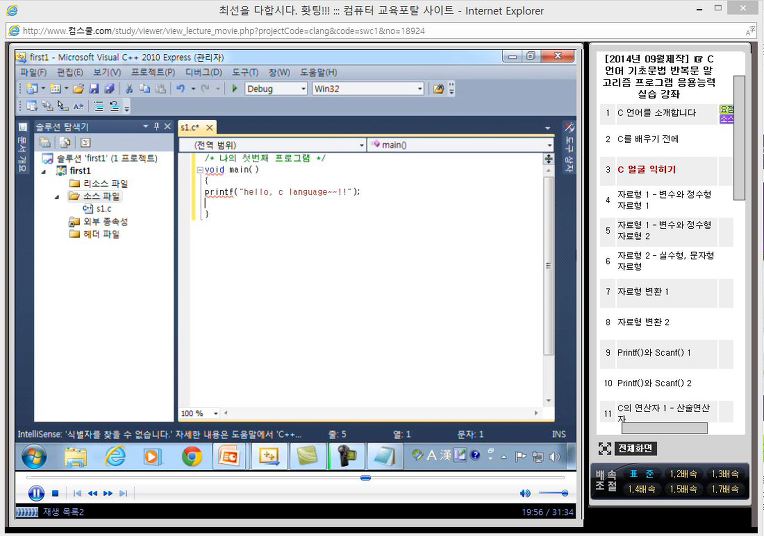The height and width of the screenshot is (536, 764).
Task: Pause the lecture video
Action: pyautogui.click(x=36, y=493)
